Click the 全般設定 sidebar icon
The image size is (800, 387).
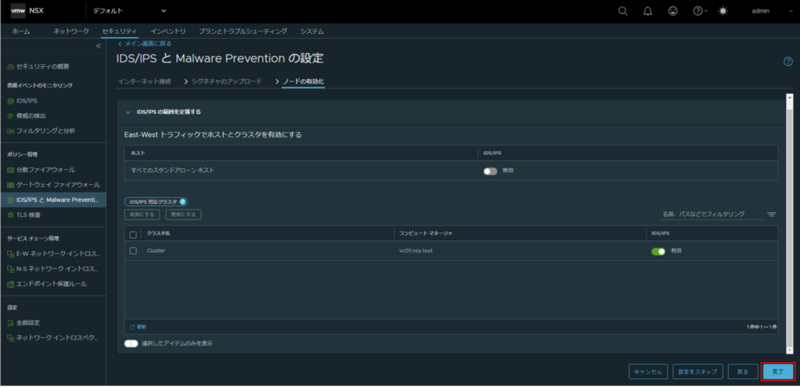(x=10, y=323)
